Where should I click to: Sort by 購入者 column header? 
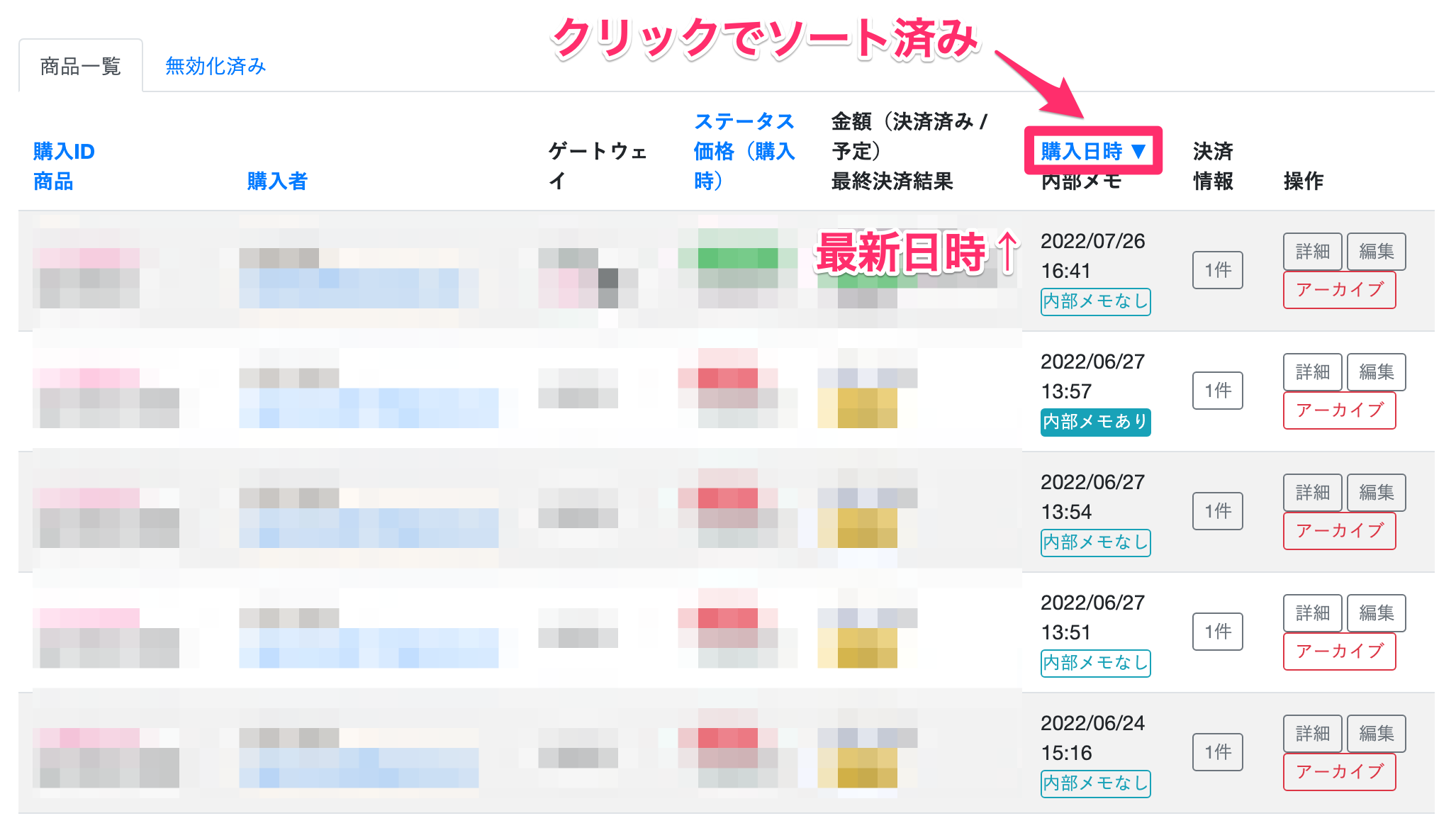coord(277,181)
